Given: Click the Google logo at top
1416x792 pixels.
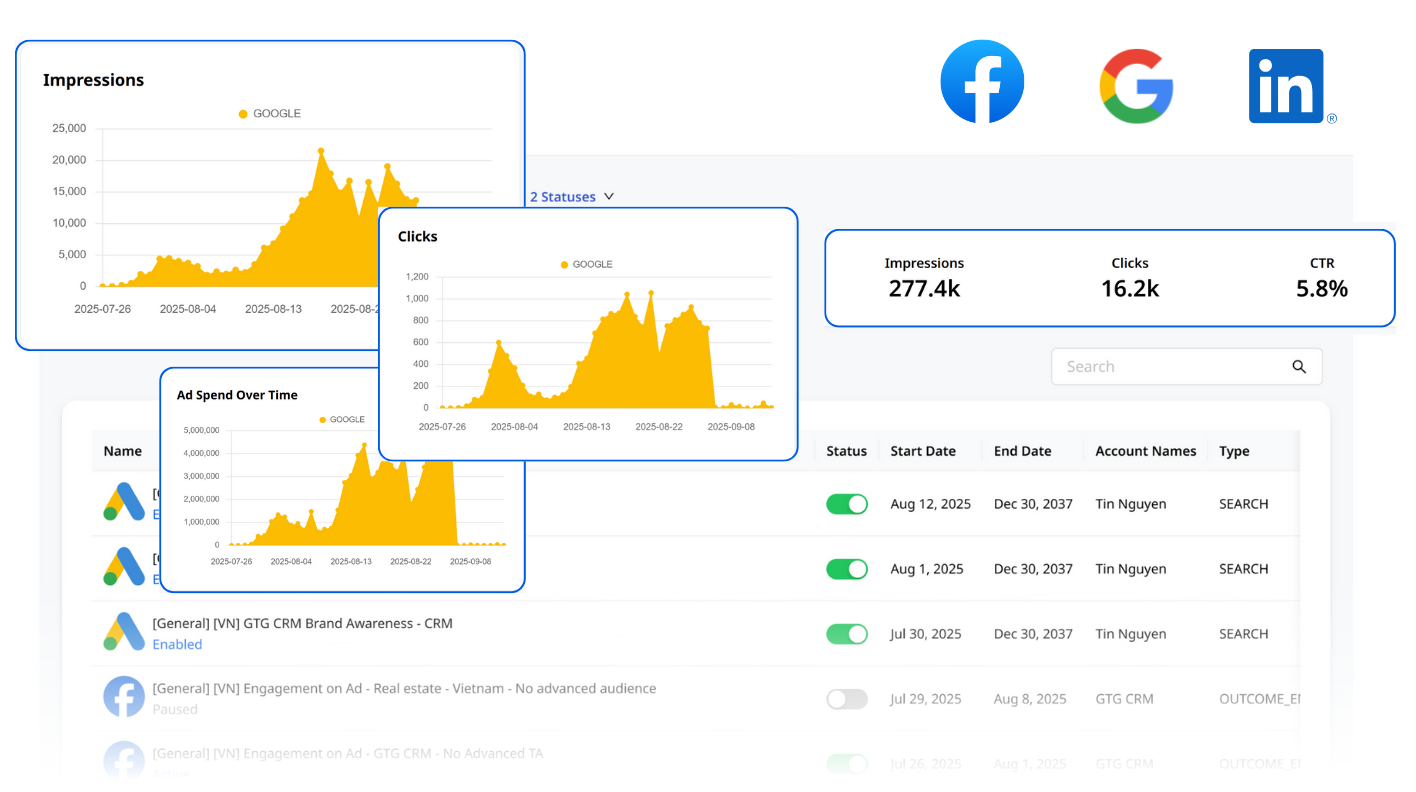Looking at the screenshot, I should [x=1136, y=86].
